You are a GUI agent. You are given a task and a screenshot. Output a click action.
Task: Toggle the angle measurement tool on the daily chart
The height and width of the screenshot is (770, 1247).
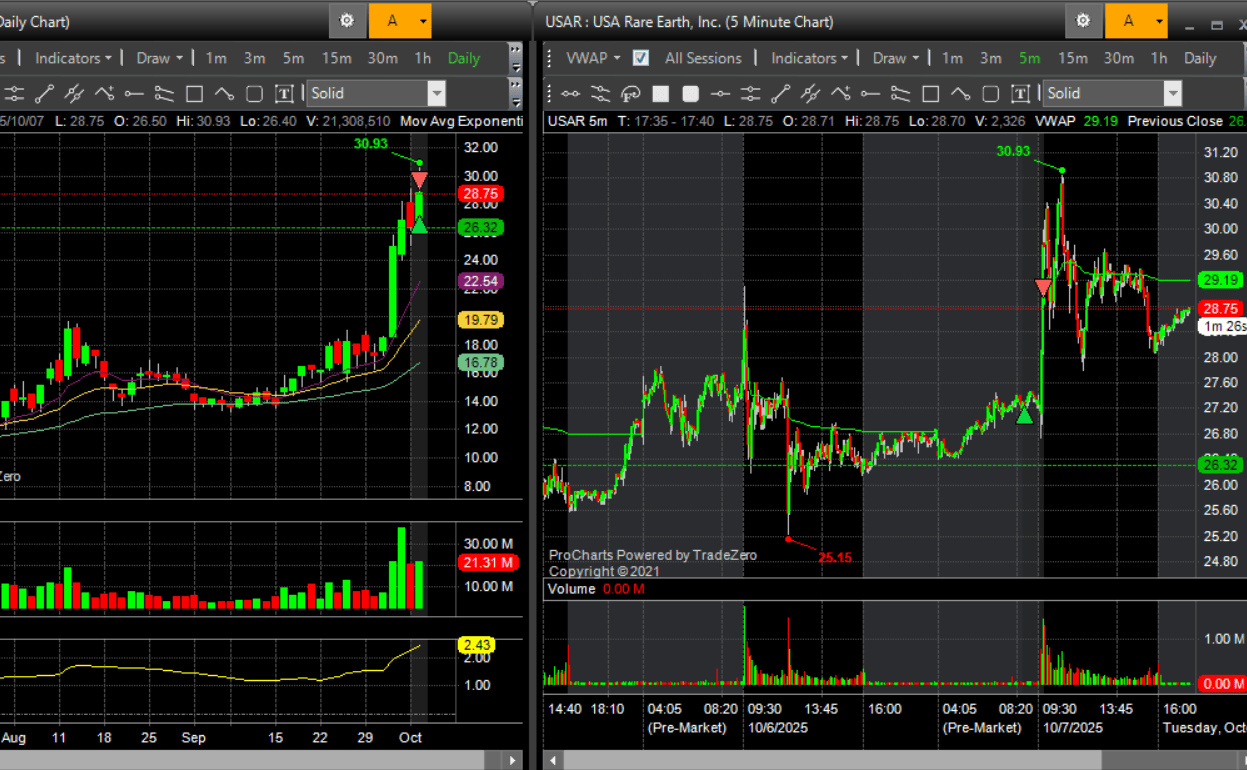click(x=75, y=93)
